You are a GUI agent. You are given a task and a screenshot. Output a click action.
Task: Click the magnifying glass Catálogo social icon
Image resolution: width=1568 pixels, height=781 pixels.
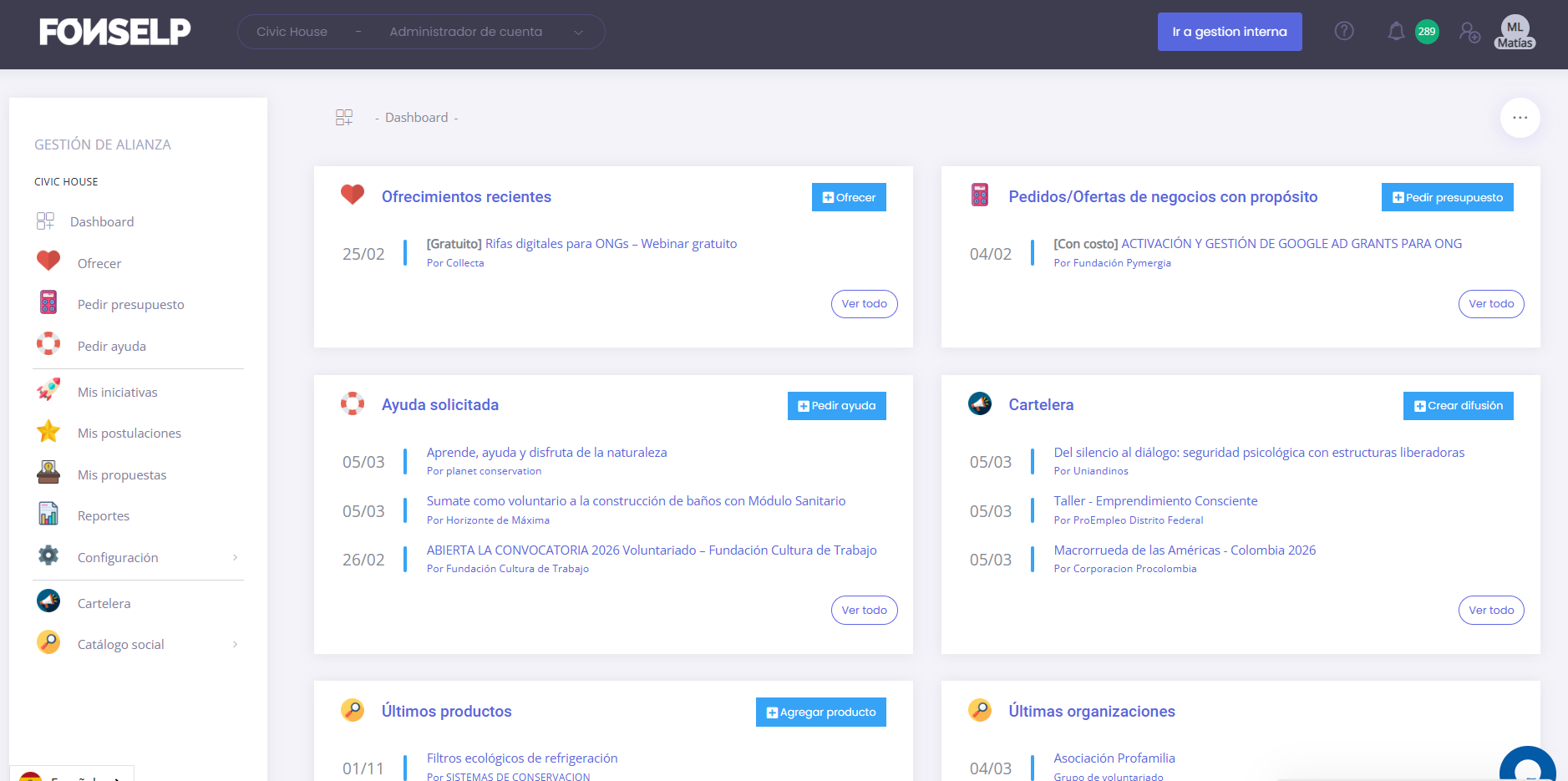pyautogui.click(x=48, y=643)
